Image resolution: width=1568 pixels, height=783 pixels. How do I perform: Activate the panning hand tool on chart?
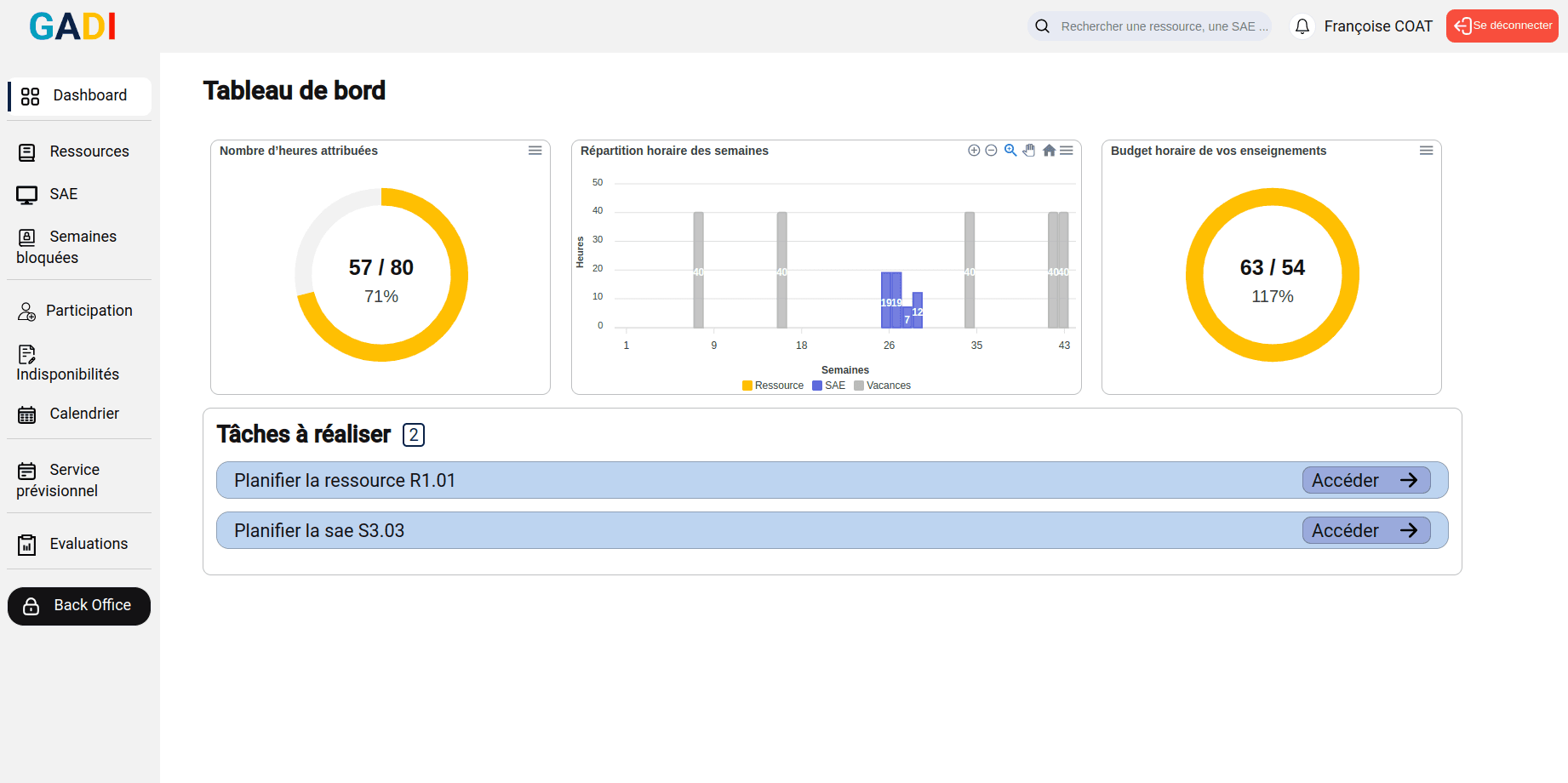(x=1029, y=151)
